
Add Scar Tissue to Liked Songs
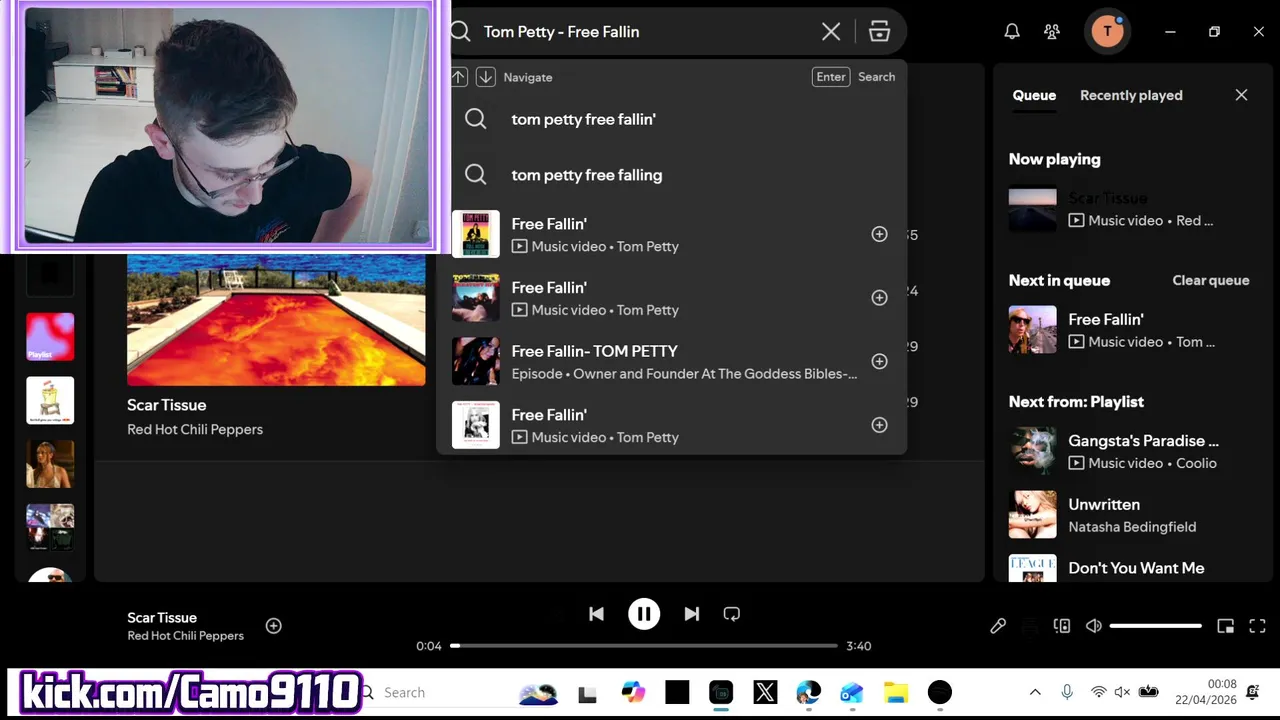pyautogui.click(x=273, y=626)
